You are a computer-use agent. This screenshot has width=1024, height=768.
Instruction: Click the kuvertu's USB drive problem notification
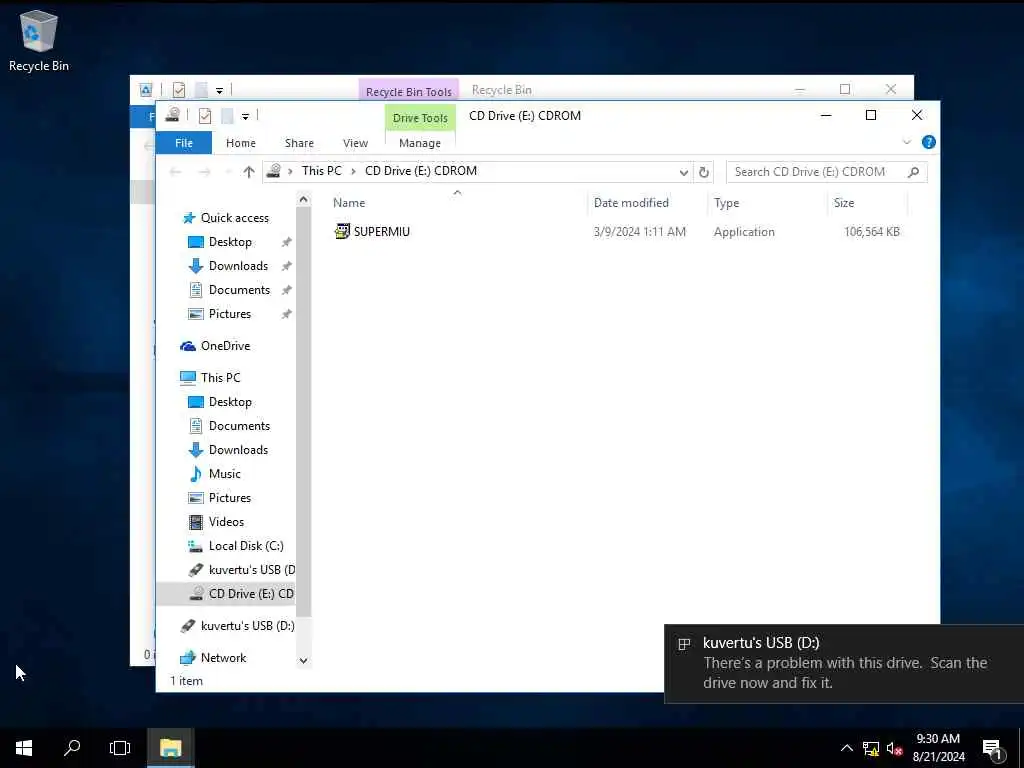(x=844, y=664)
